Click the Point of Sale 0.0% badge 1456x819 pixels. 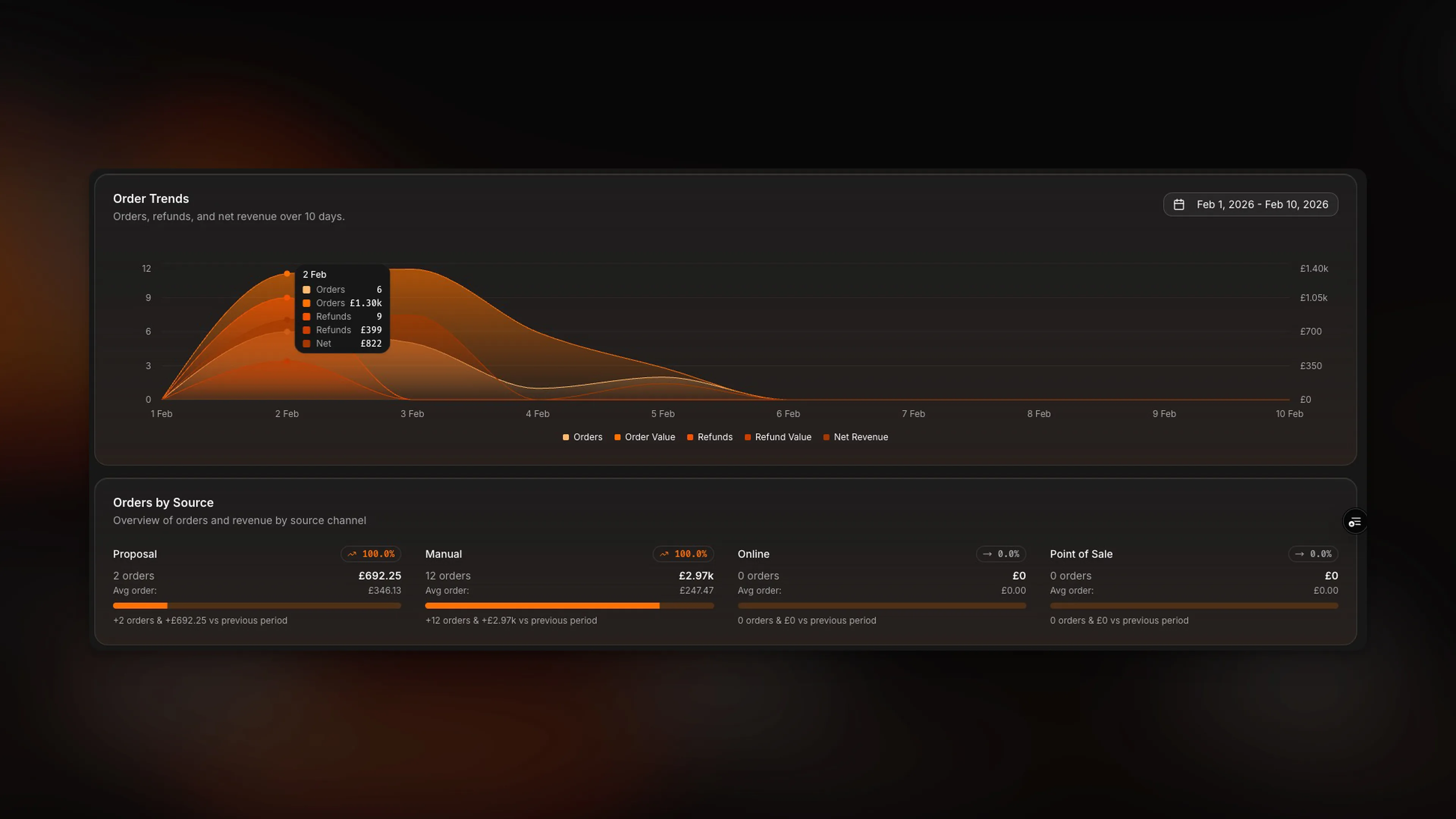click(1313, 554)
